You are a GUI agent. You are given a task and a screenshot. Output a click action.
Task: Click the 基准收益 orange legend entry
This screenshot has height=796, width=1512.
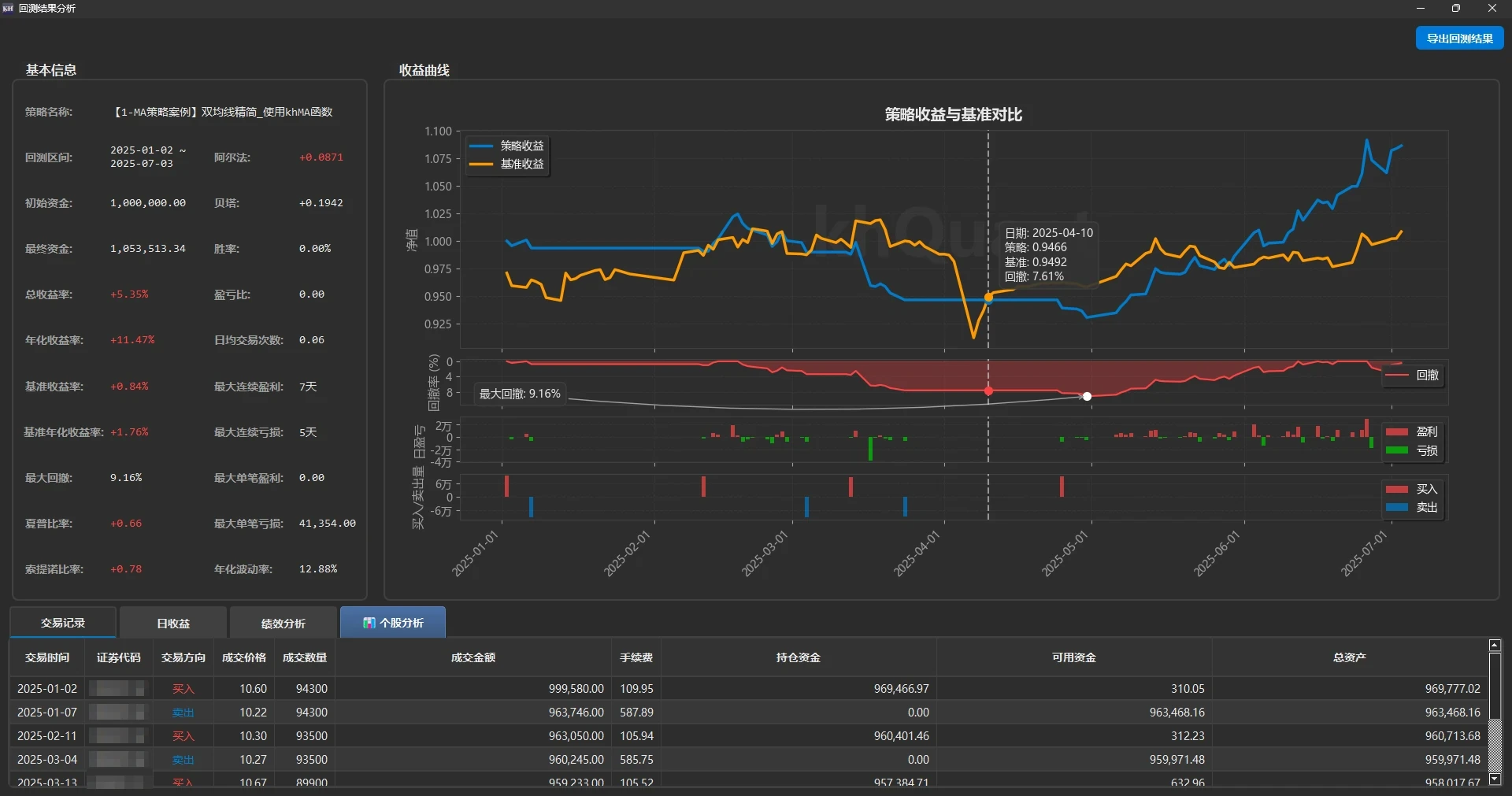click(x=507, y=164)
